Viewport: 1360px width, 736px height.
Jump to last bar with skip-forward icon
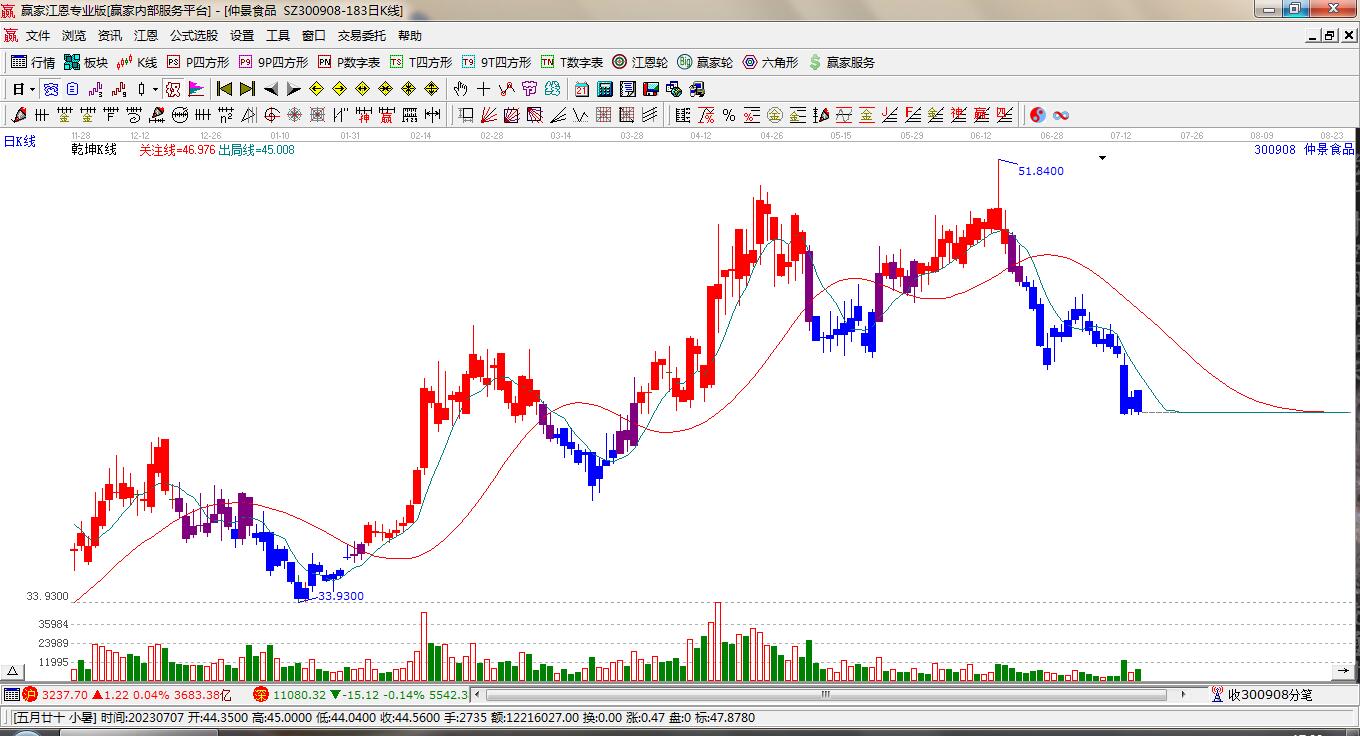(x=247, y=89)
